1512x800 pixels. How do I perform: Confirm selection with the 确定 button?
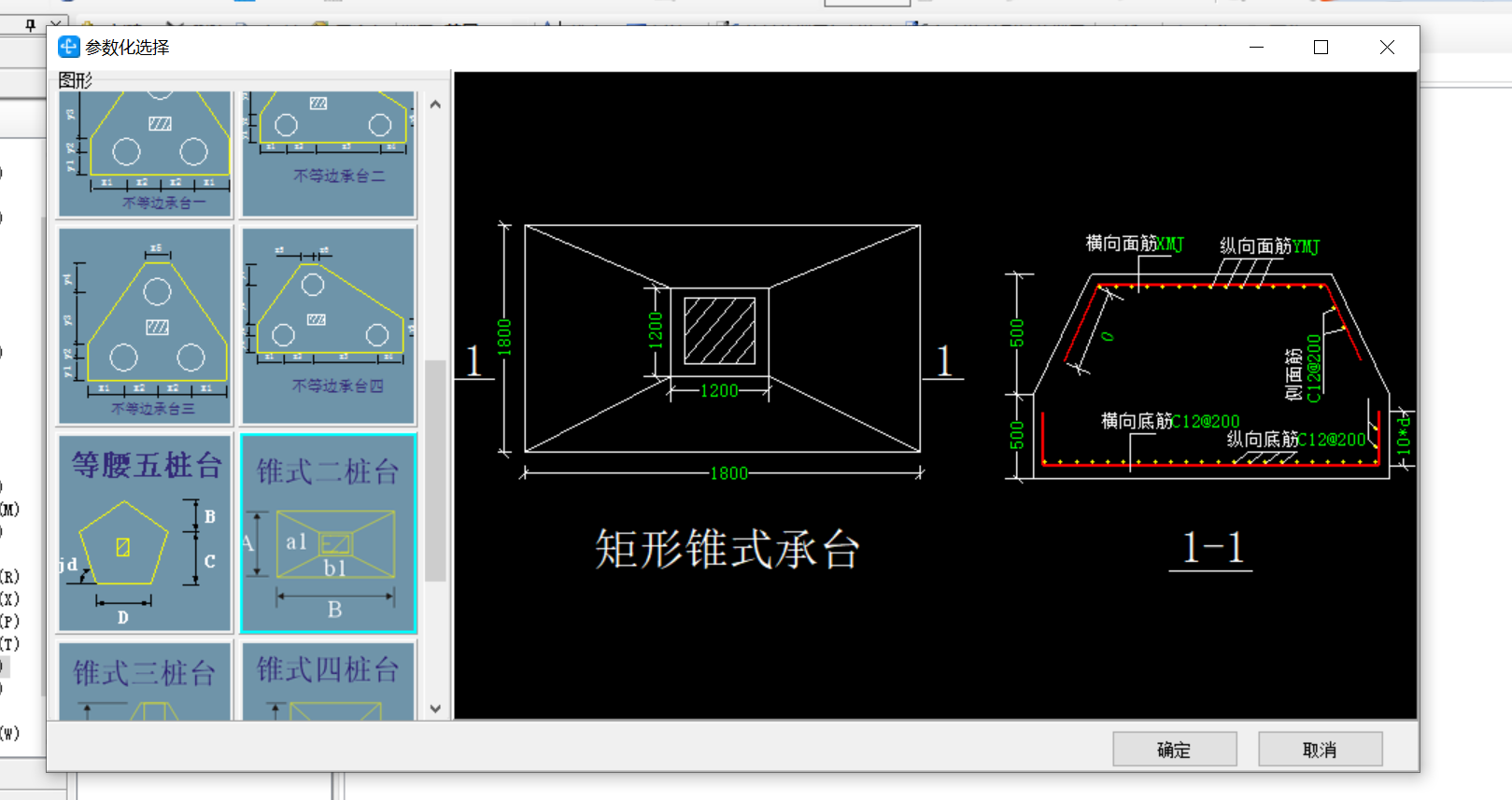click(1174, 750)
